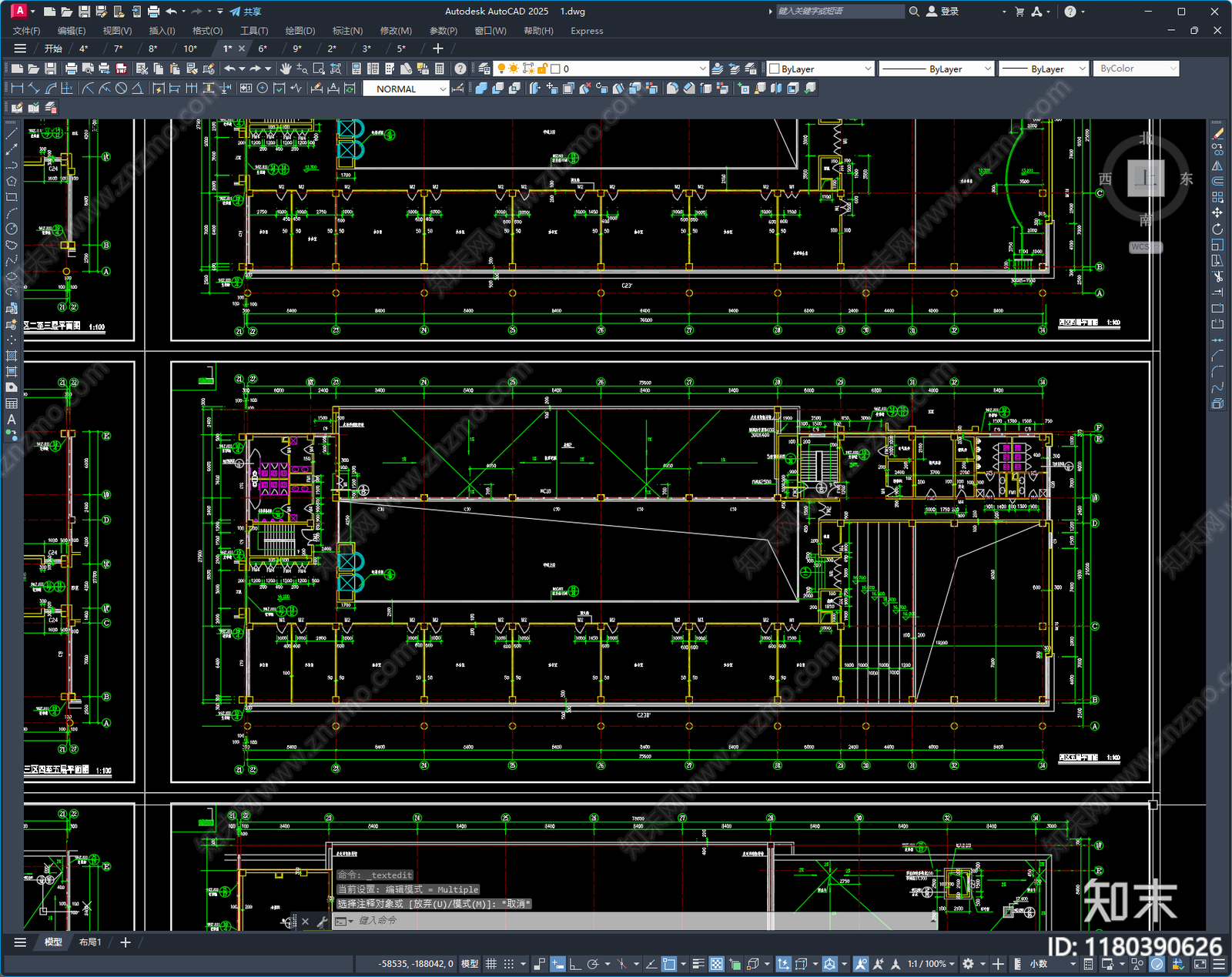Select the Pan hand tool
This screenshot has height=977, width=1232.
pyautogui.click(x=286, y=69)
